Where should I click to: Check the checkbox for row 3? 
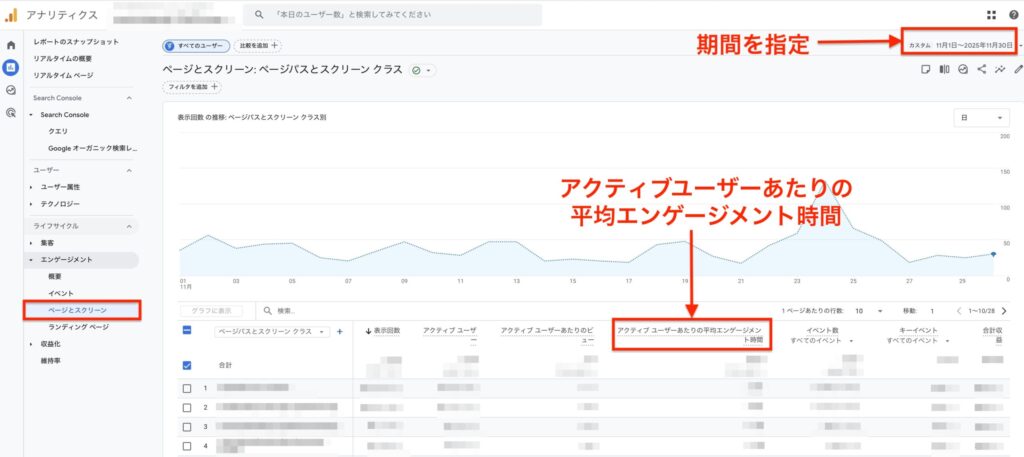pos(187,426)
